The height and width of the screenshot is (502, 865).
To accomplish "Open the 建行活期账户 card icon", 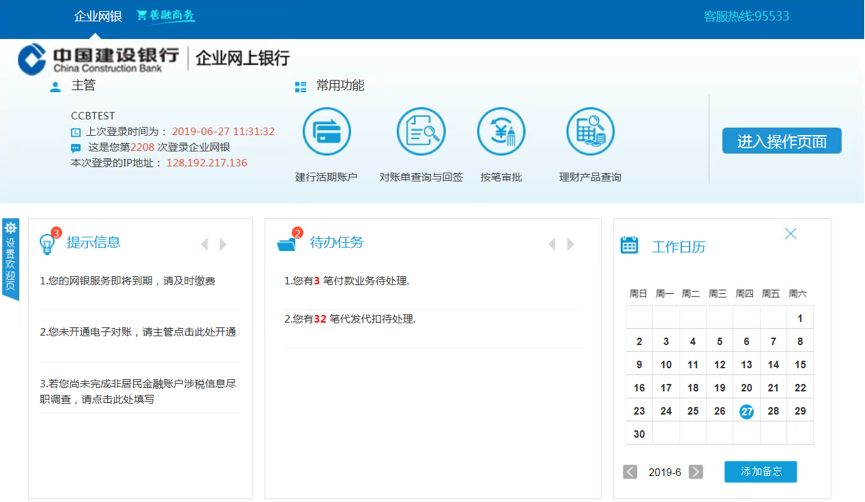I will pos(327,132).
